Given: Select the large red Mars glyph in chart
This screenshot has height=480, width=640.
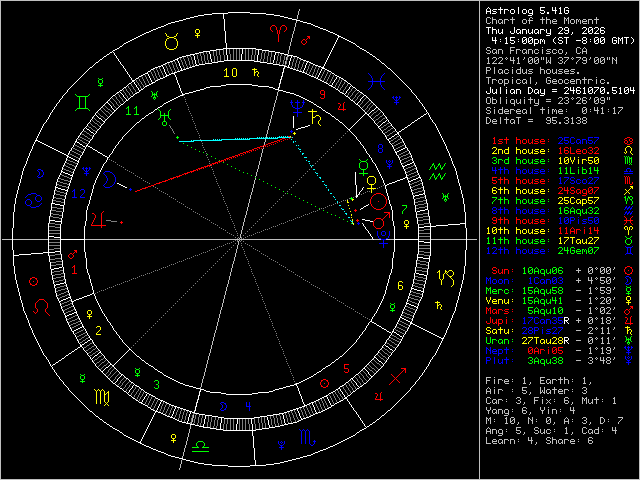Looking at the screenshot, I should tap(381, 220).
